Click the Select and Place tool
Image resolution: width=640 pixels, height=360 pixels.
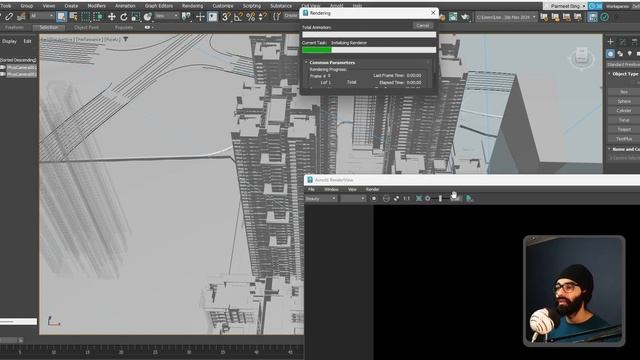[x=147, y=17]
